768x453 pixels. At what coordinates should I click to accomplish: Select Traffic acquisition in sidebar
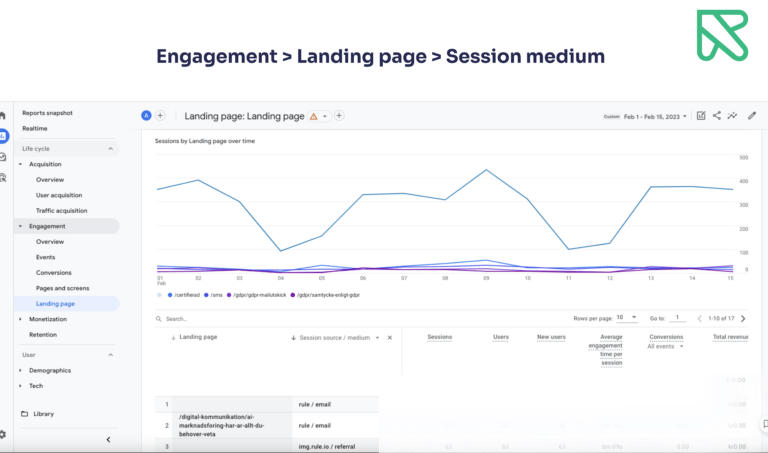click(62, 211)
